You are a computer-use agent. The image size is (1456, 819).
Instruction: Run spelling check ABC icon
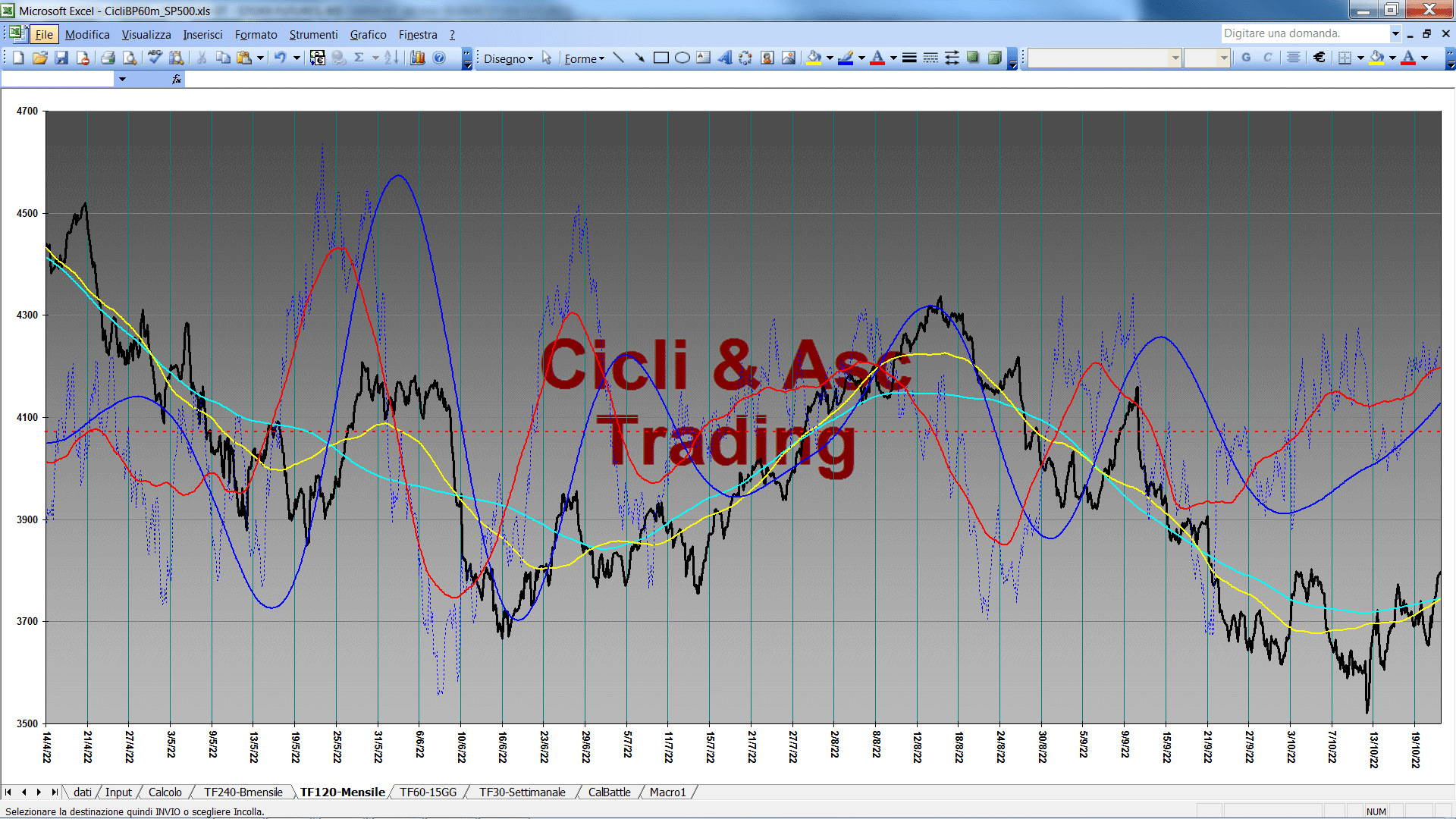[155, 58]
